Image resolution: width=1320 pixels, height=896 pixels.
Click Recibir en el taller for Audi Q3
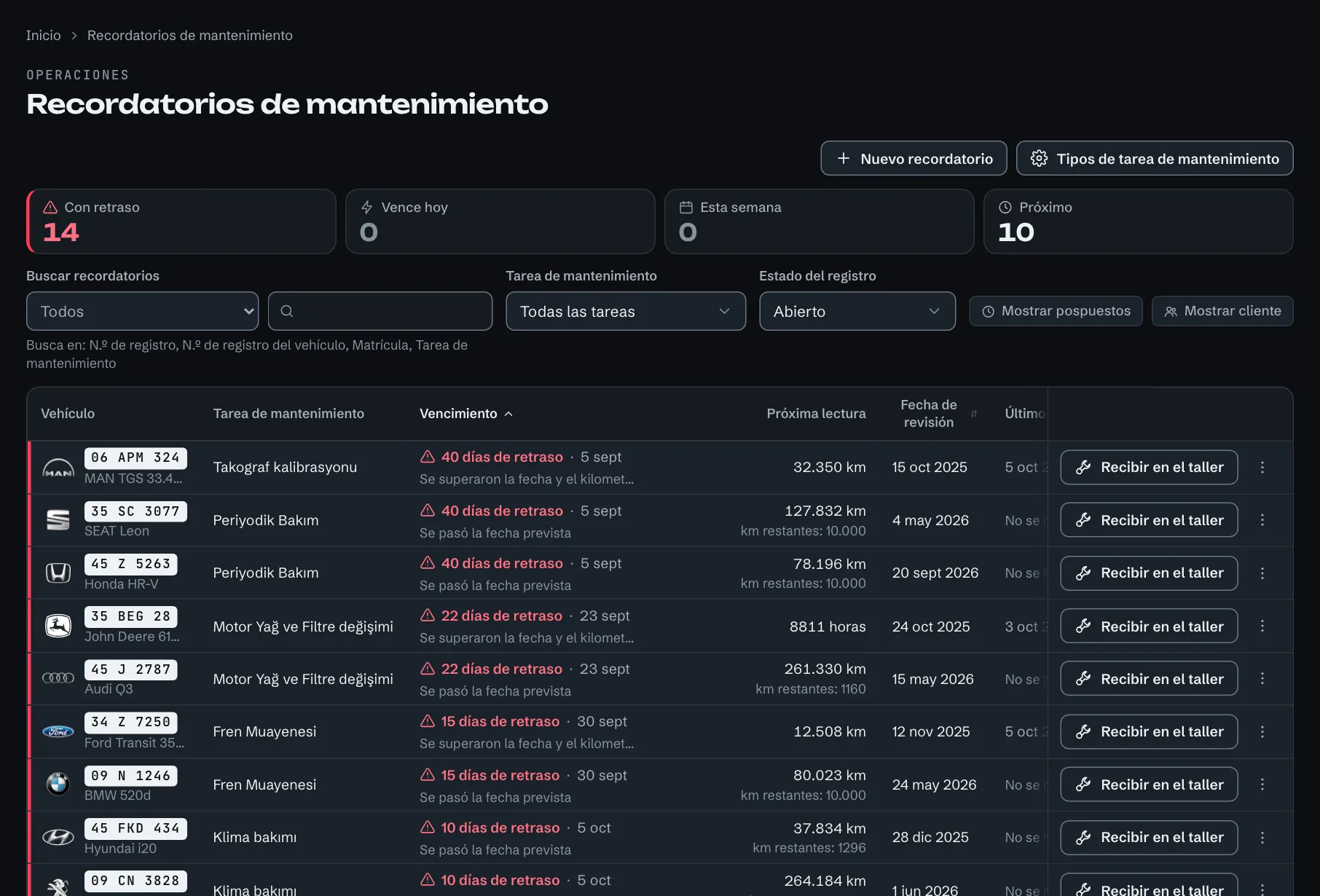point(1149,678)
